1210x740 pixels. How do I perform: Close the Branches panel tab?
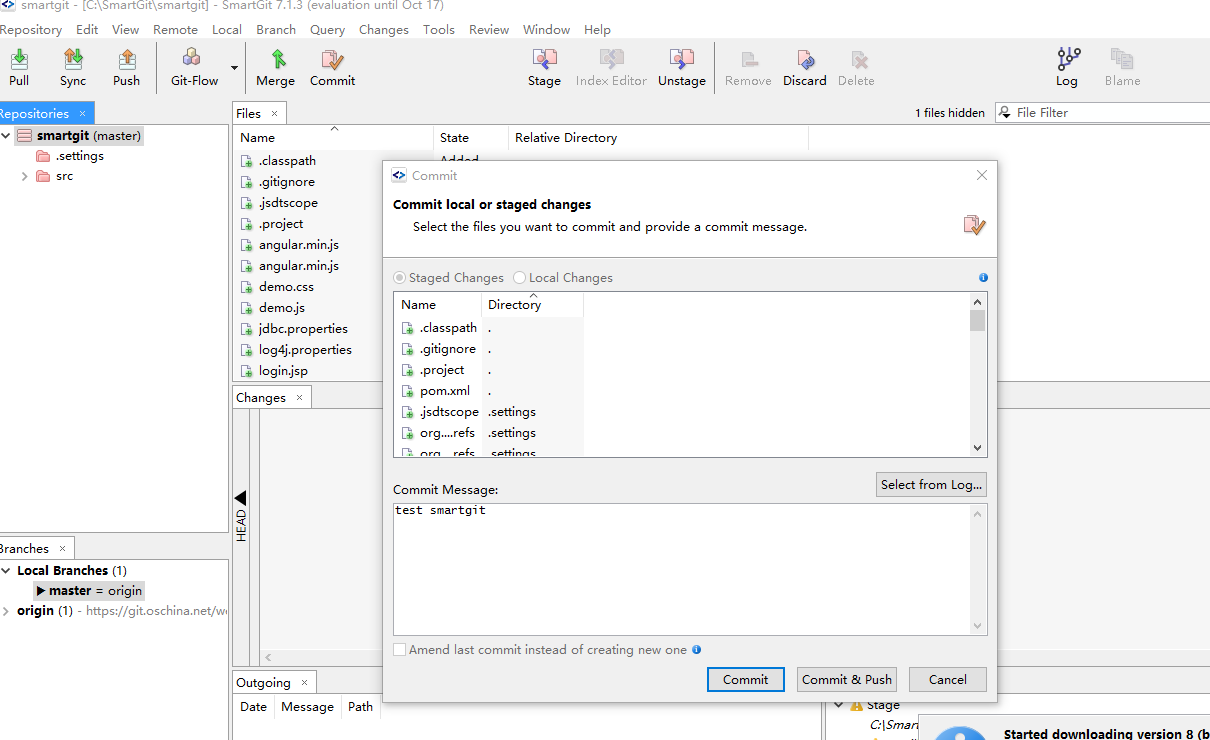[x=61, y=548]
